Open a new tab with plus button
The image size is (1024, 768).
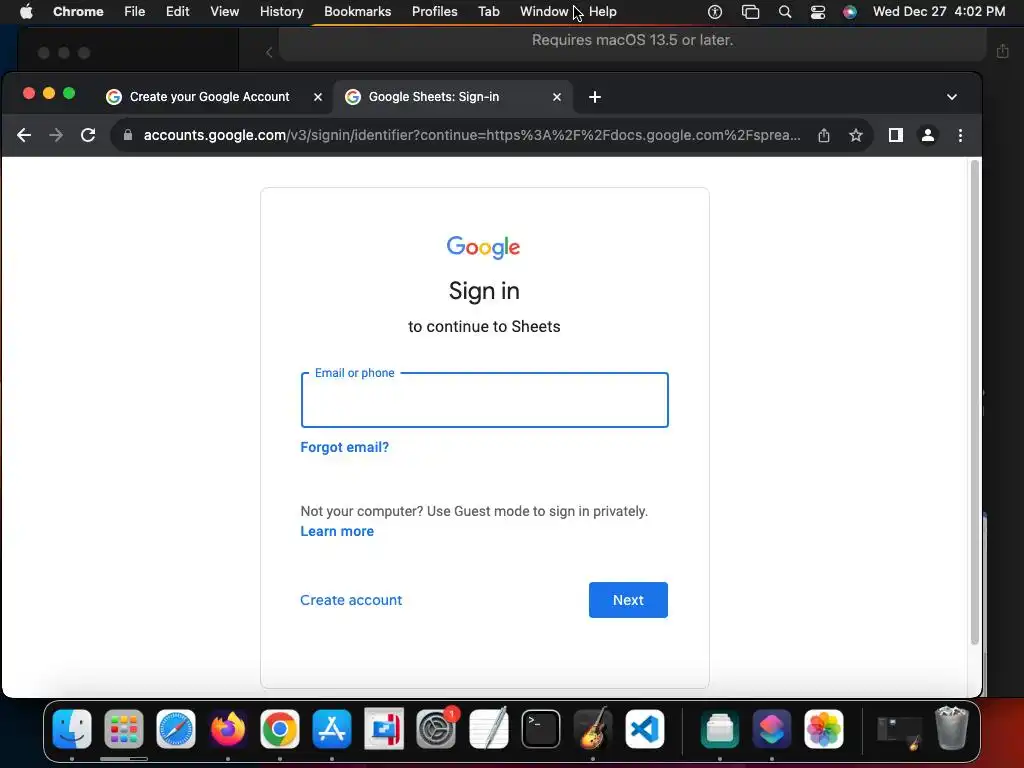[x=595, y=97]
